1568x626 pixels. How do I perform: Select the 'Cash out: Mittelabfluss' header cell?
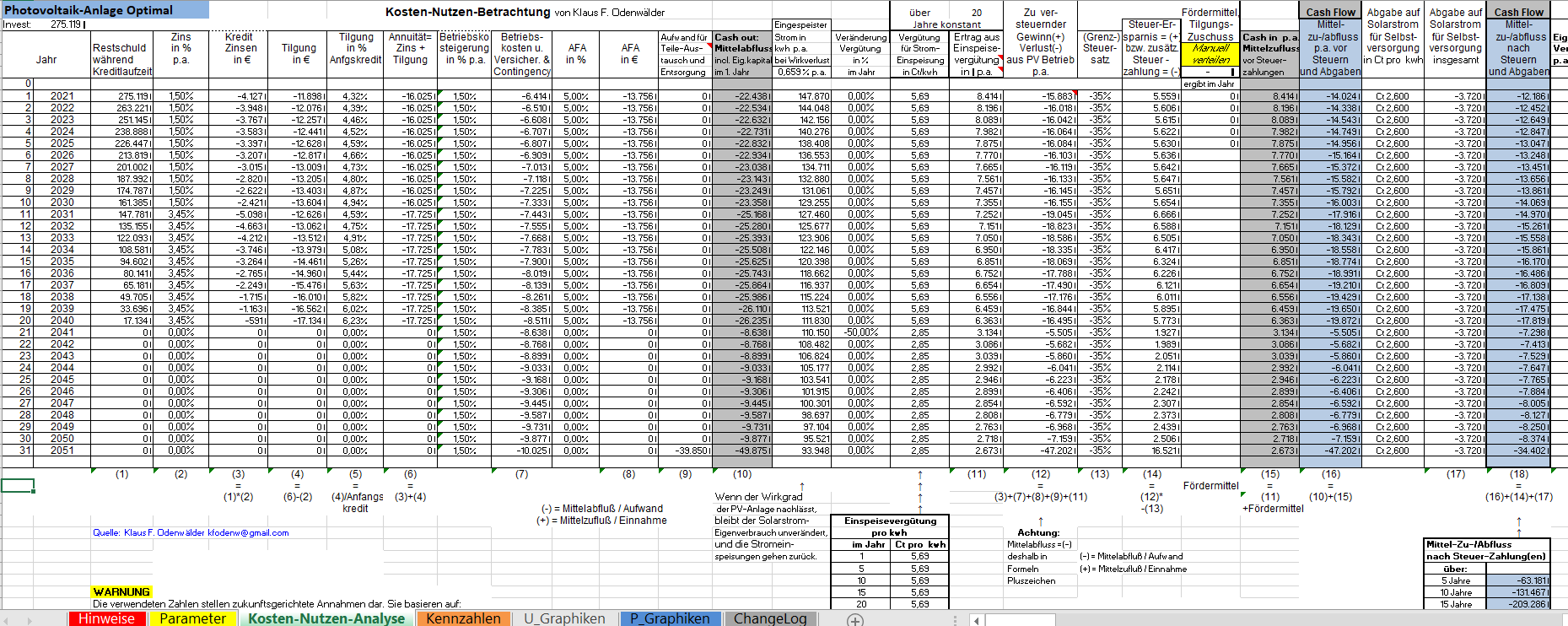(742, 54)
